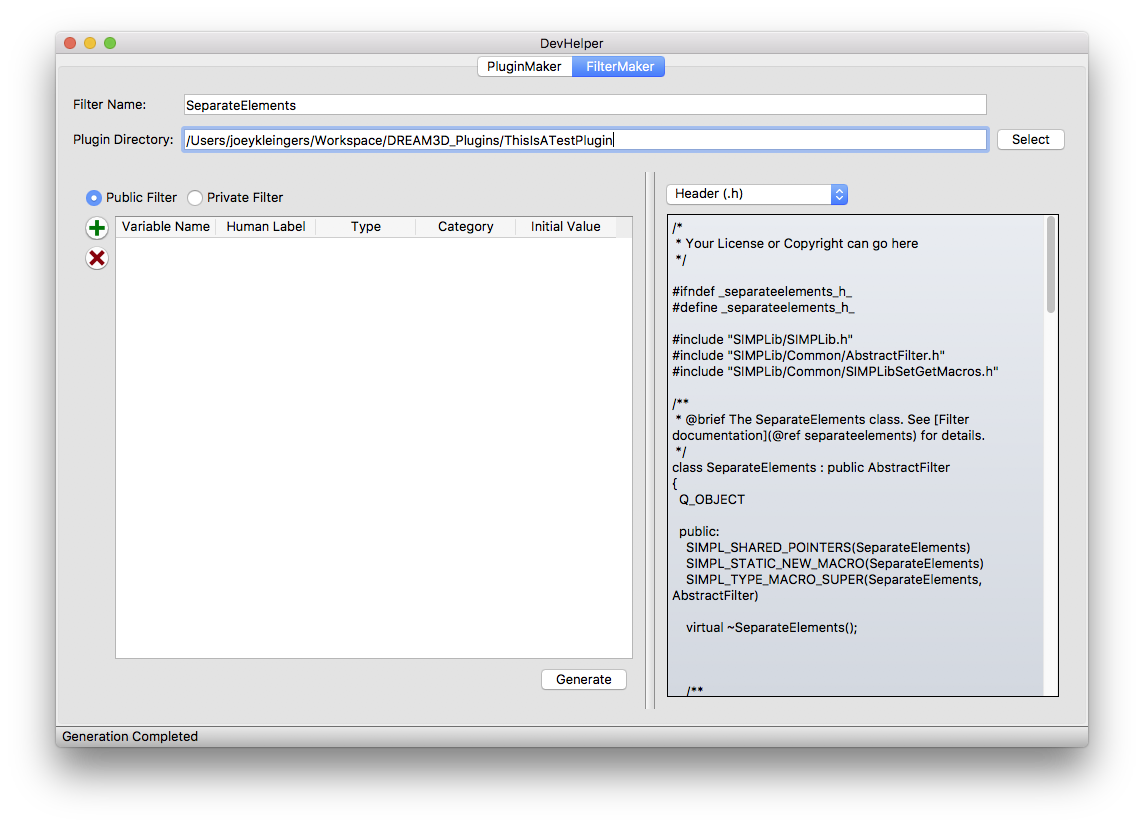
Task: Select the Private Filter radio button
Action: point(195,198)
